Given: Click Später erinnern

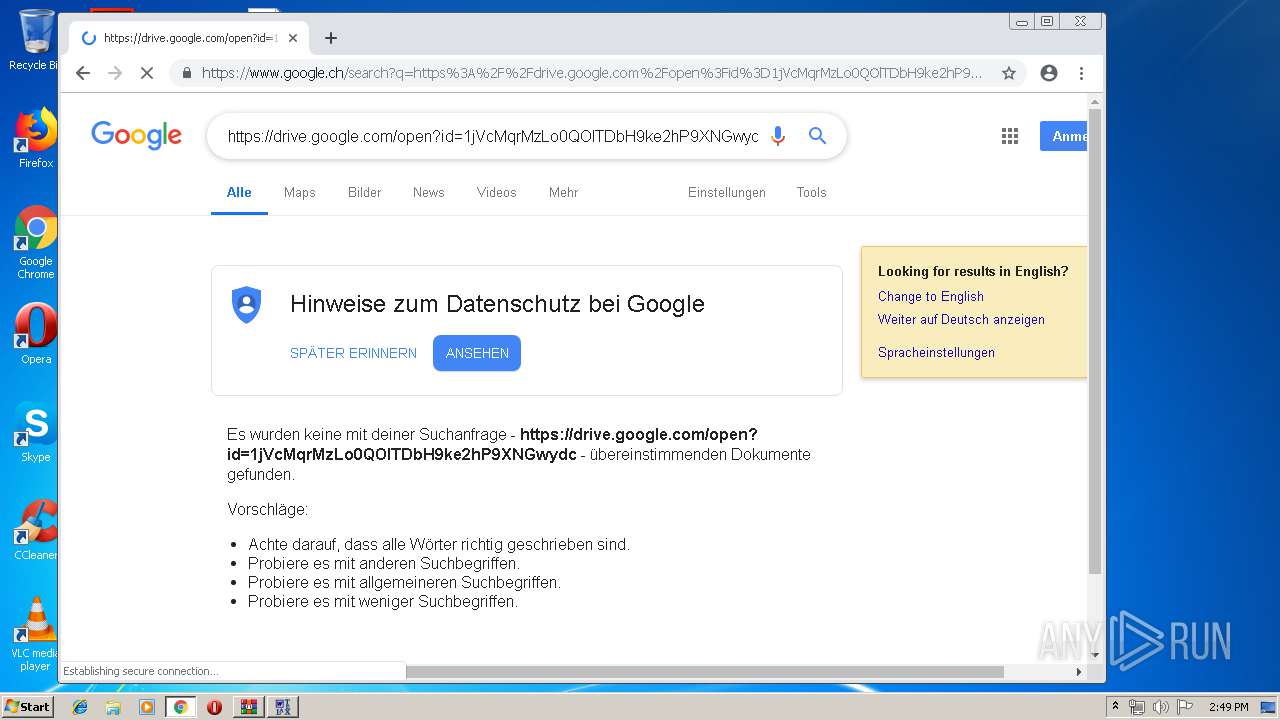Looking at the screenshot, I should point(353,353).
